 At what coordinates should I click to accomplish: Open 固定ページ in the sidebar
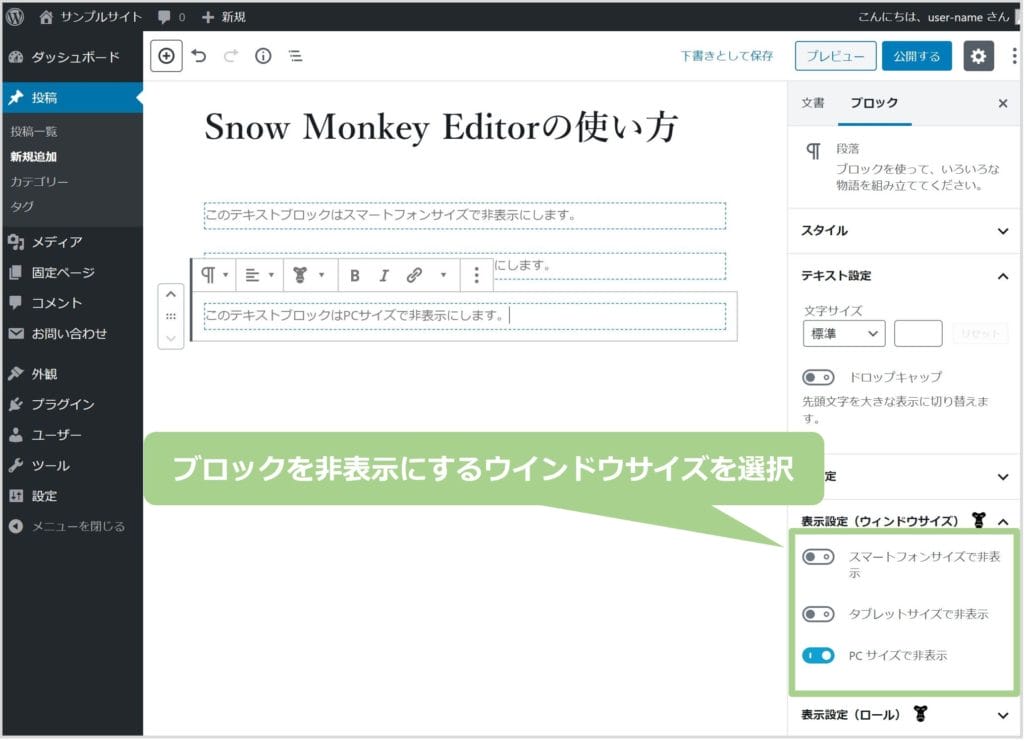click(72, 273)
